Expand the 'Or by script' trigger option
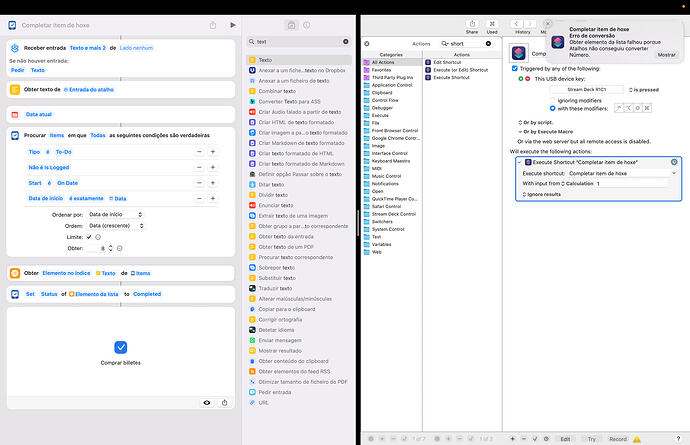Screen dimensions: 690x445 coord(536,122)
